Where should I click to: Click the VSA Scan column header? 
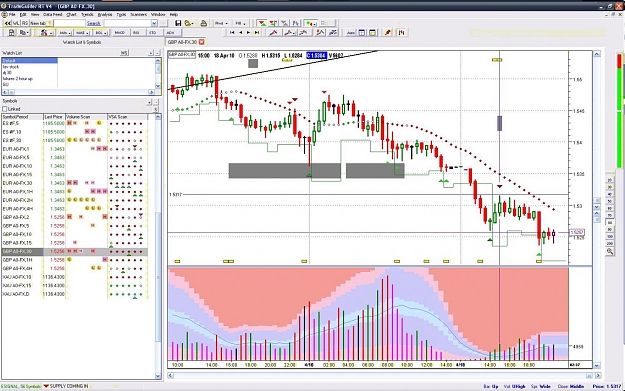(x=127, y=117)
